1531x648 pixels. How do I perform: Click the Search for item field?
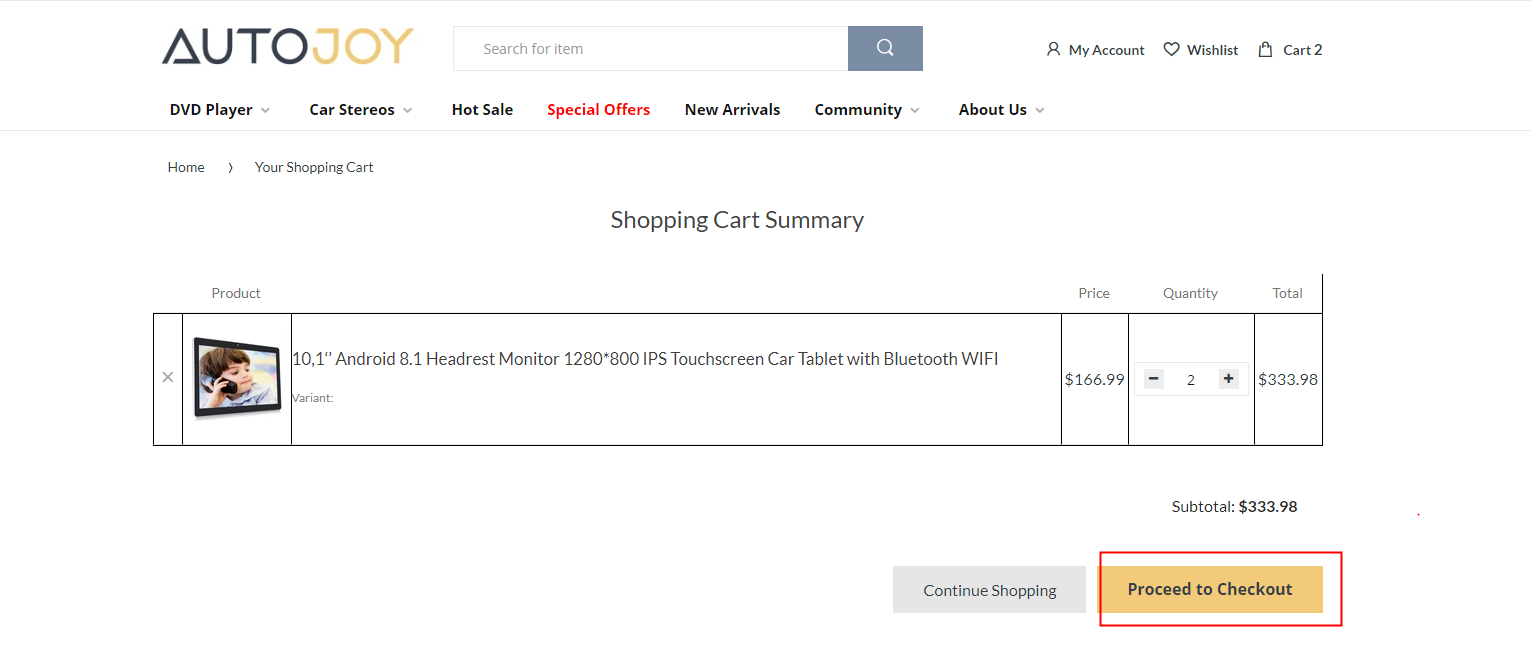650,49
